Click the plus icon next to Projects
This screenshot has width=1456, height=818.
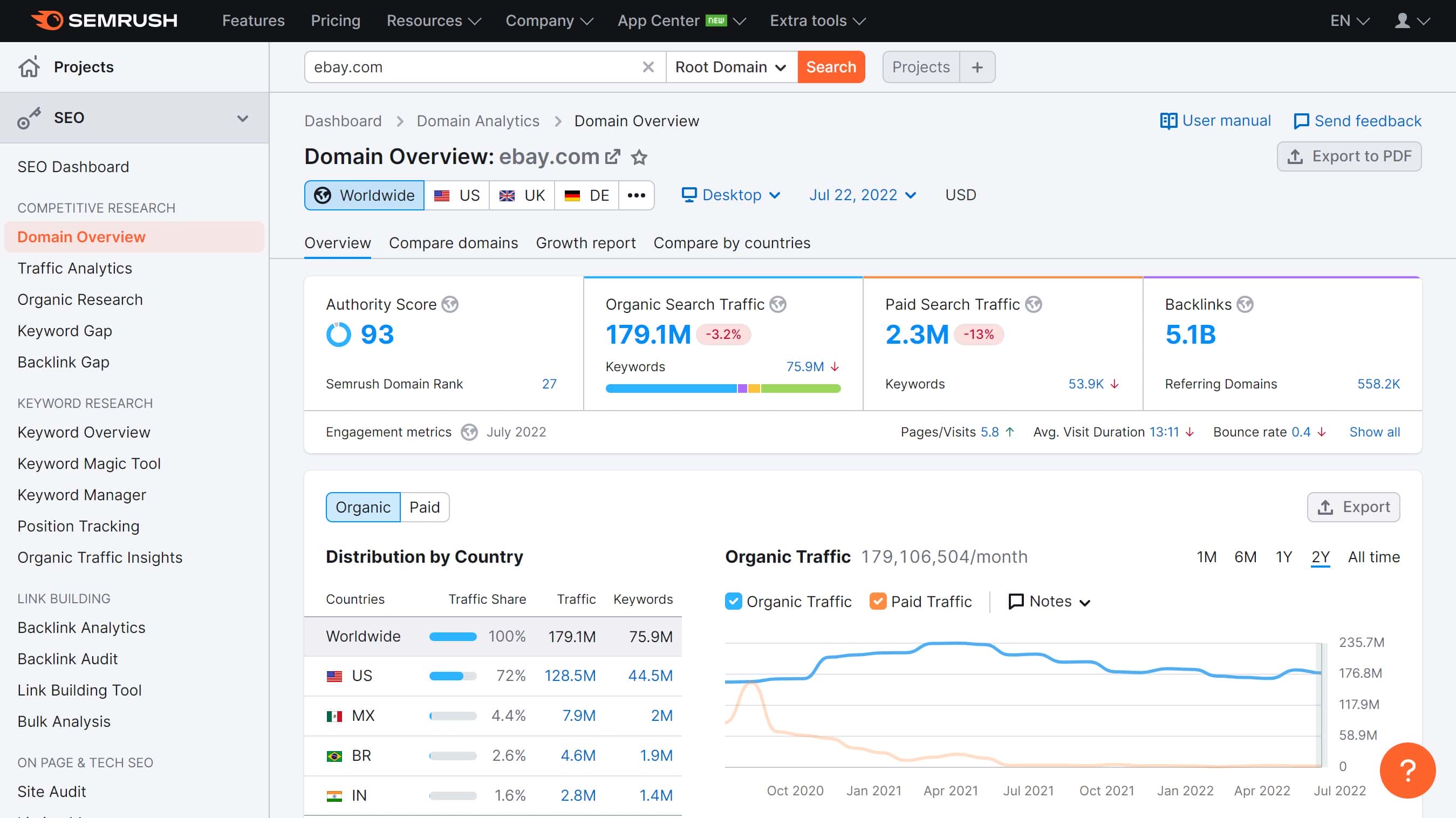click(x=977, y=67)
